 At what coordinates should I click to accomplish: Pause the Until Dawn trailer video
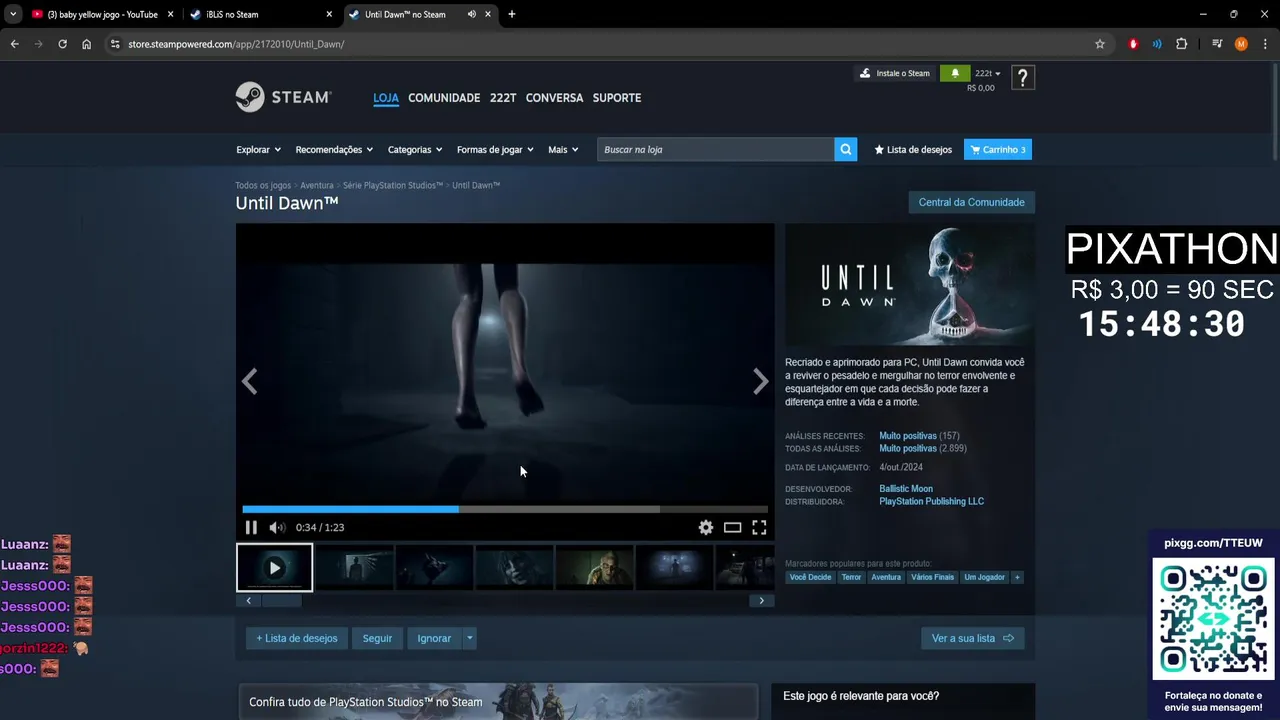(251, 528)
